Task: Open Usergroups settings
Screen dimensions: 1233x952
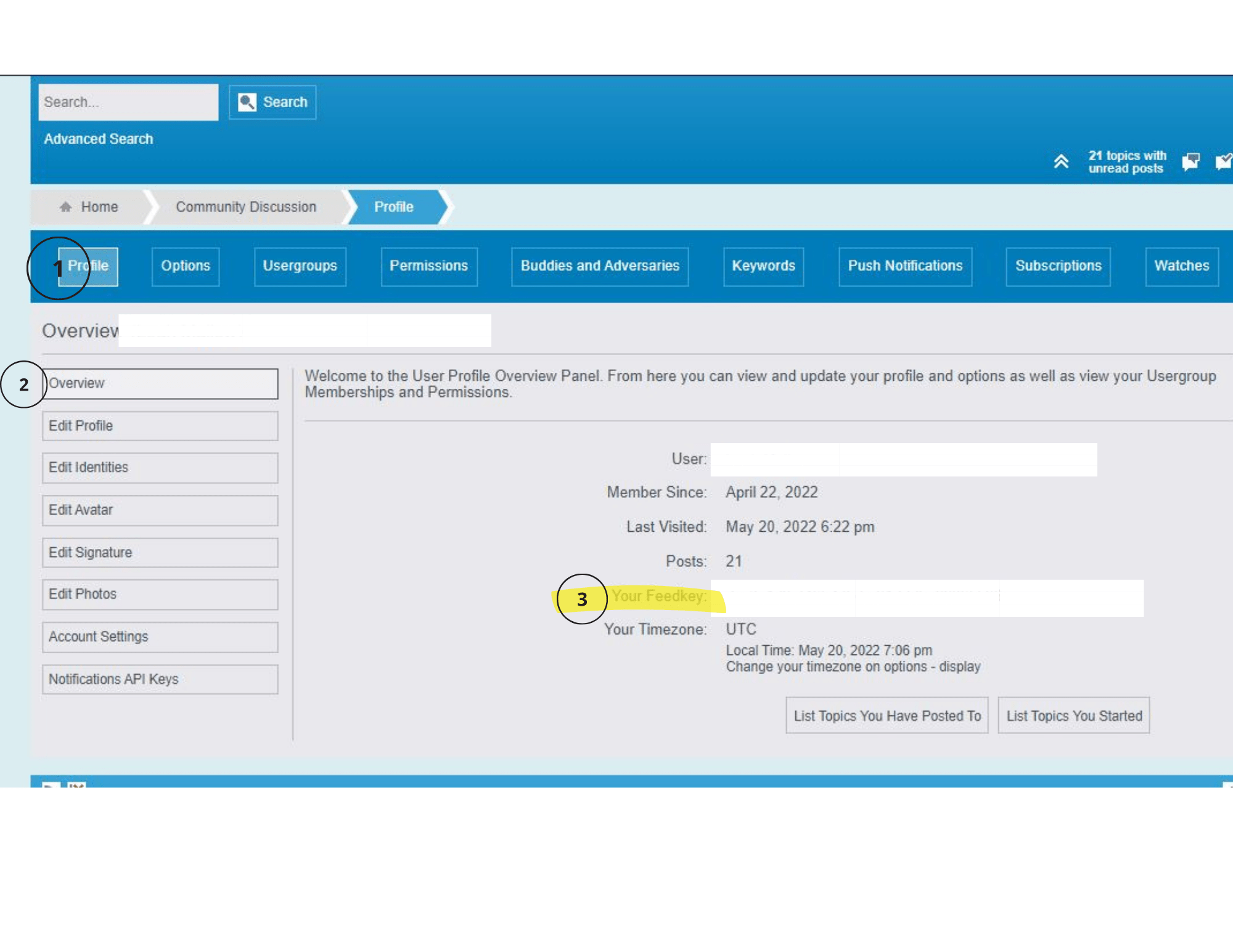Action: [x=298, y=265]
